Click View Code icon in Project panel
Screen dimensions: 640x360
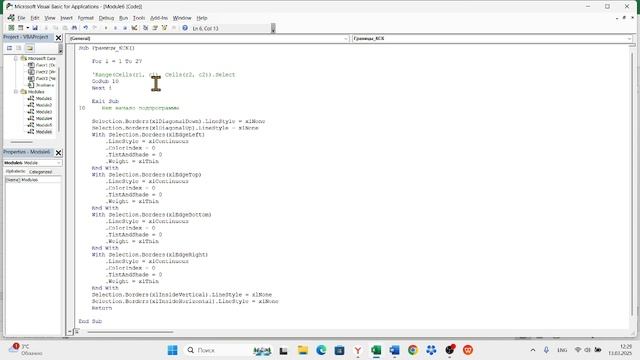point(9,48)
